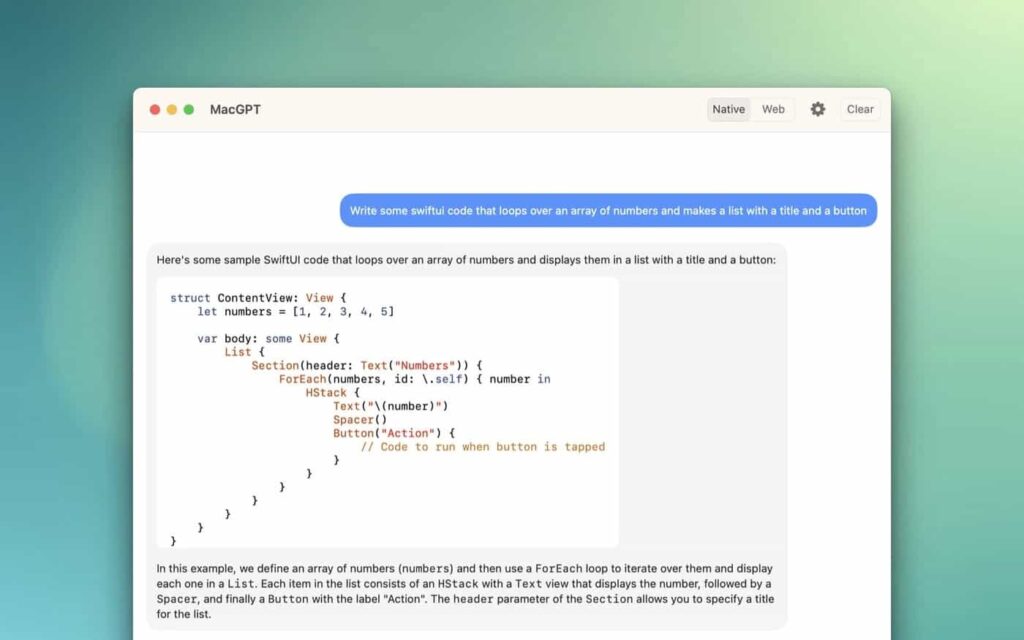1024x640 pixels.
Task: Select the blue user message bubble
Action: pyautogui.click(x=611, y=210)
